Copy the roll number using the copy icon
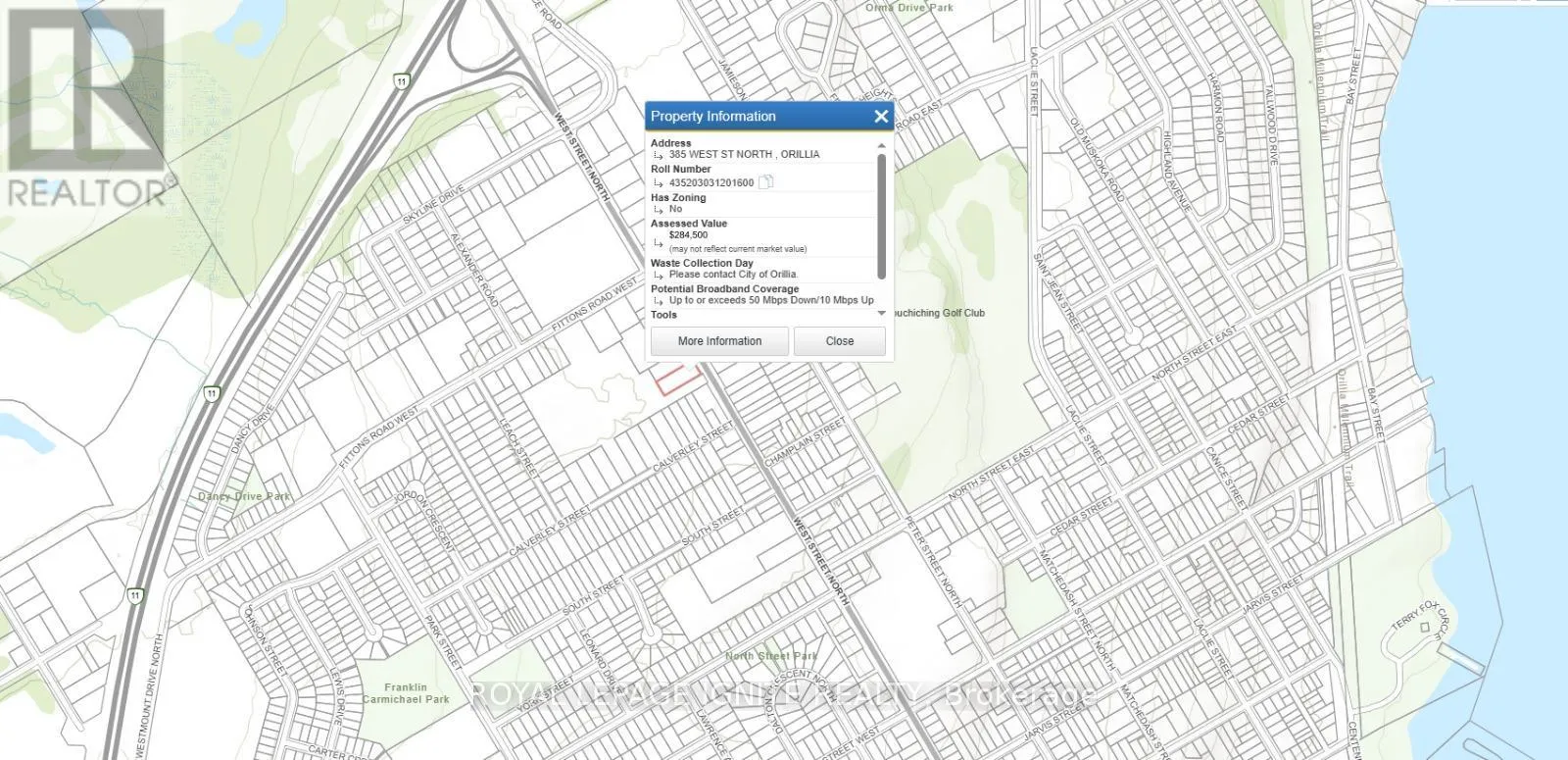Screen dimensions: 1568x760 pyautogui.click(x=766, y=181)
